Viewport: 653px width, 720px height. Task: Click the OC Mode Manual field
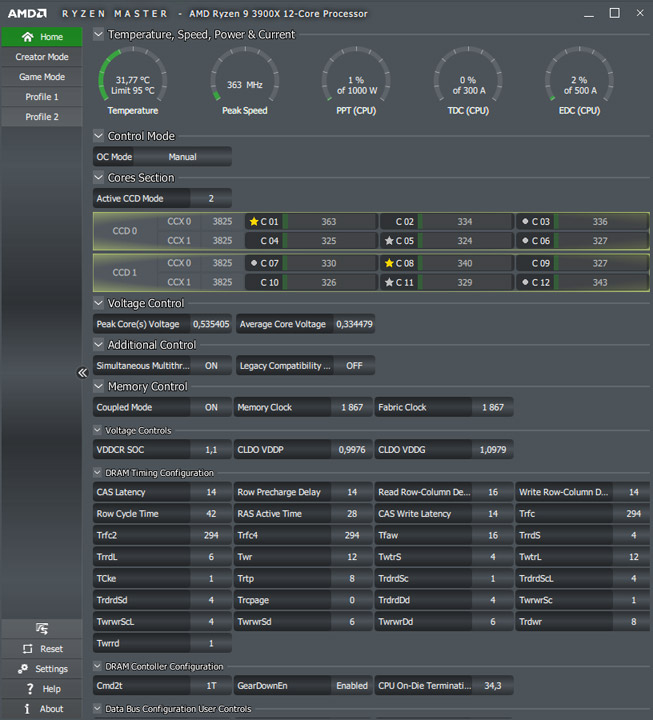(162, 157)
